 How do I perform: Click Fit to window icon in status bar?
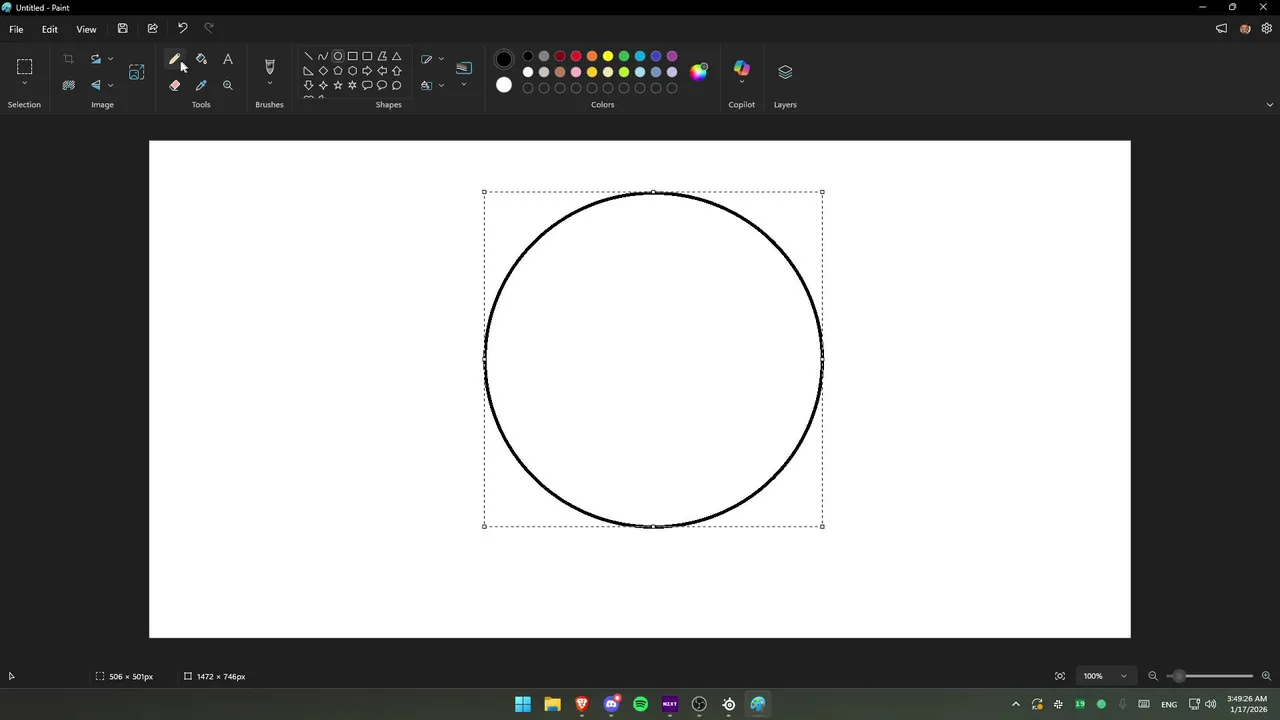(x=1060, y=676)
